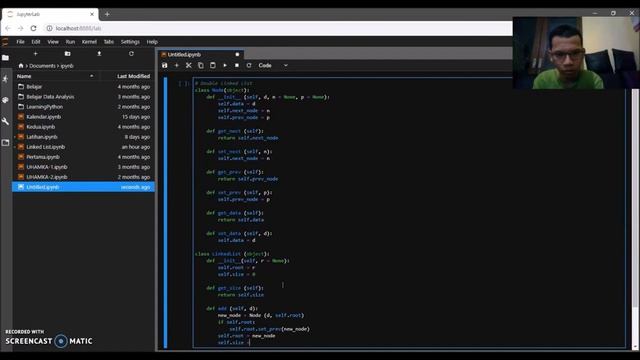This screenshot has height=360, width=640.
Task: Open the Run menu
Action: pos(70,42)
